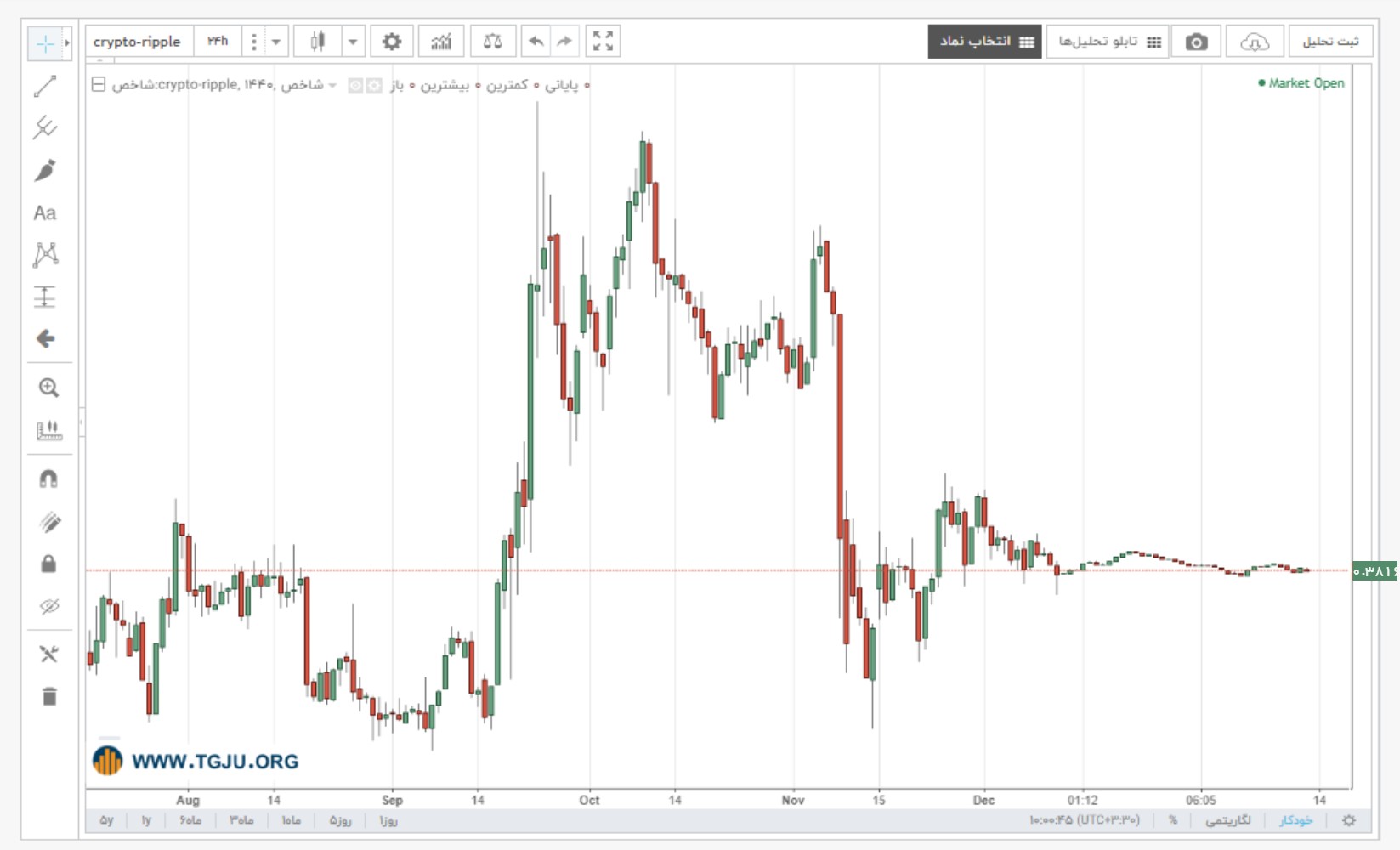Take a chart snapshot with camera icon
This screenshot has width=1400, height=850.
(x=1196, y=42)
